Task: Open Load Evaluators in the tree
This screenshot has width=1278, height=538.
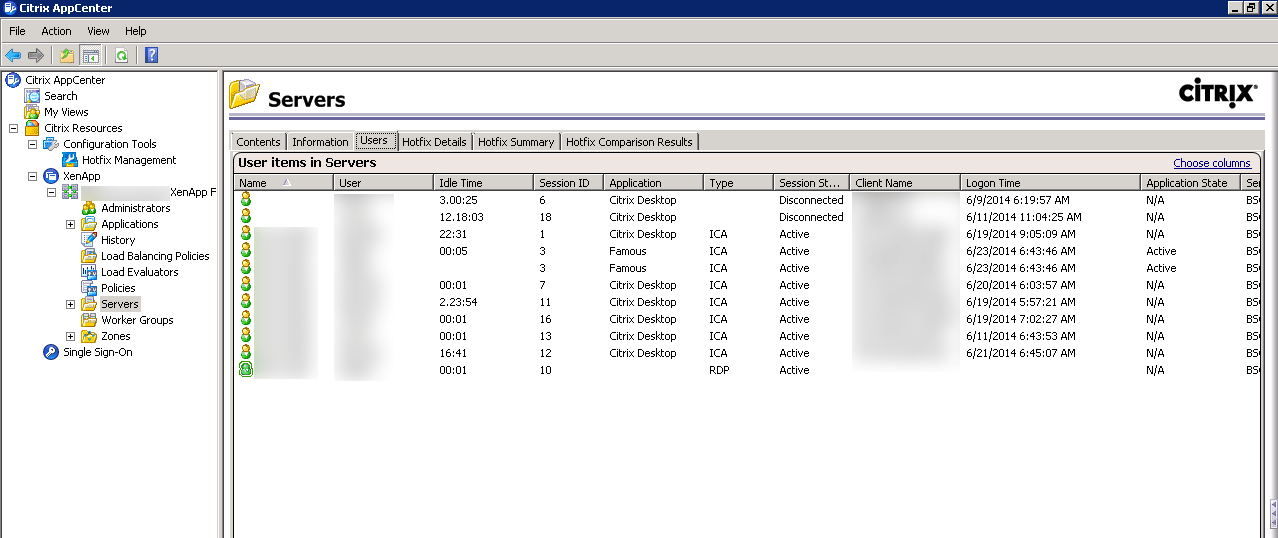Action: [x=140, y=272]
